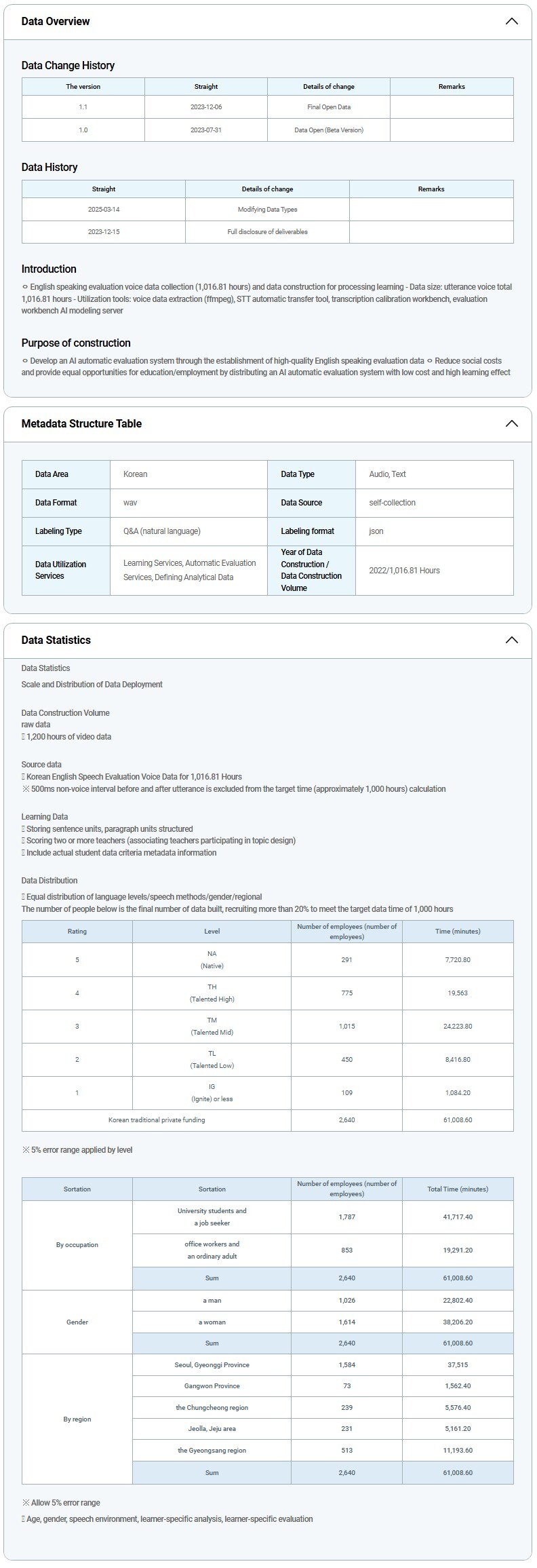
Task: Click the Metadata Structure Table title
Action: [x=81, y=423]
